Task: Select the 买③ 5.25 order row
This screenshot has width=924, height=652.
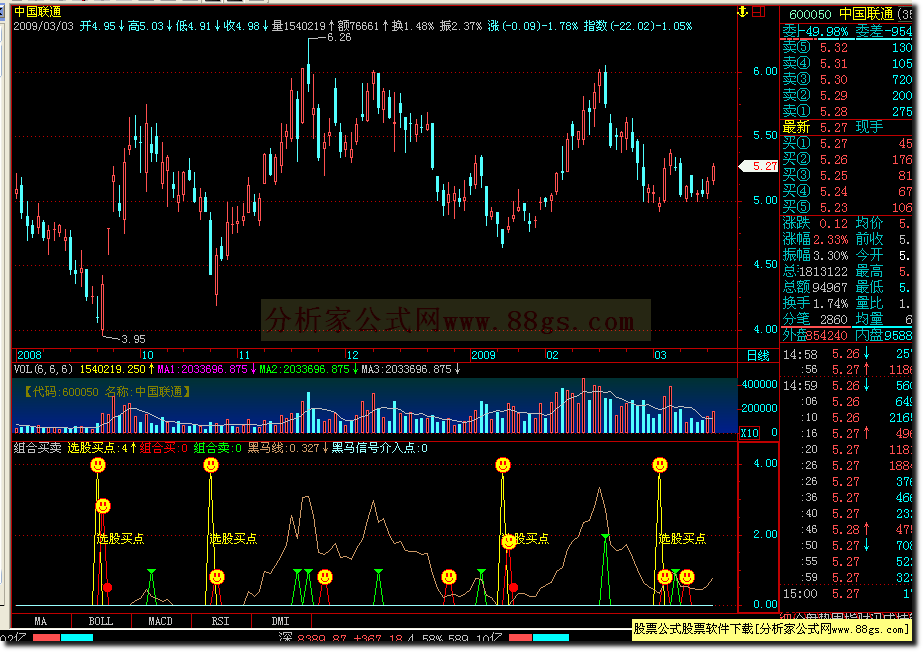Action: (847, 176)
